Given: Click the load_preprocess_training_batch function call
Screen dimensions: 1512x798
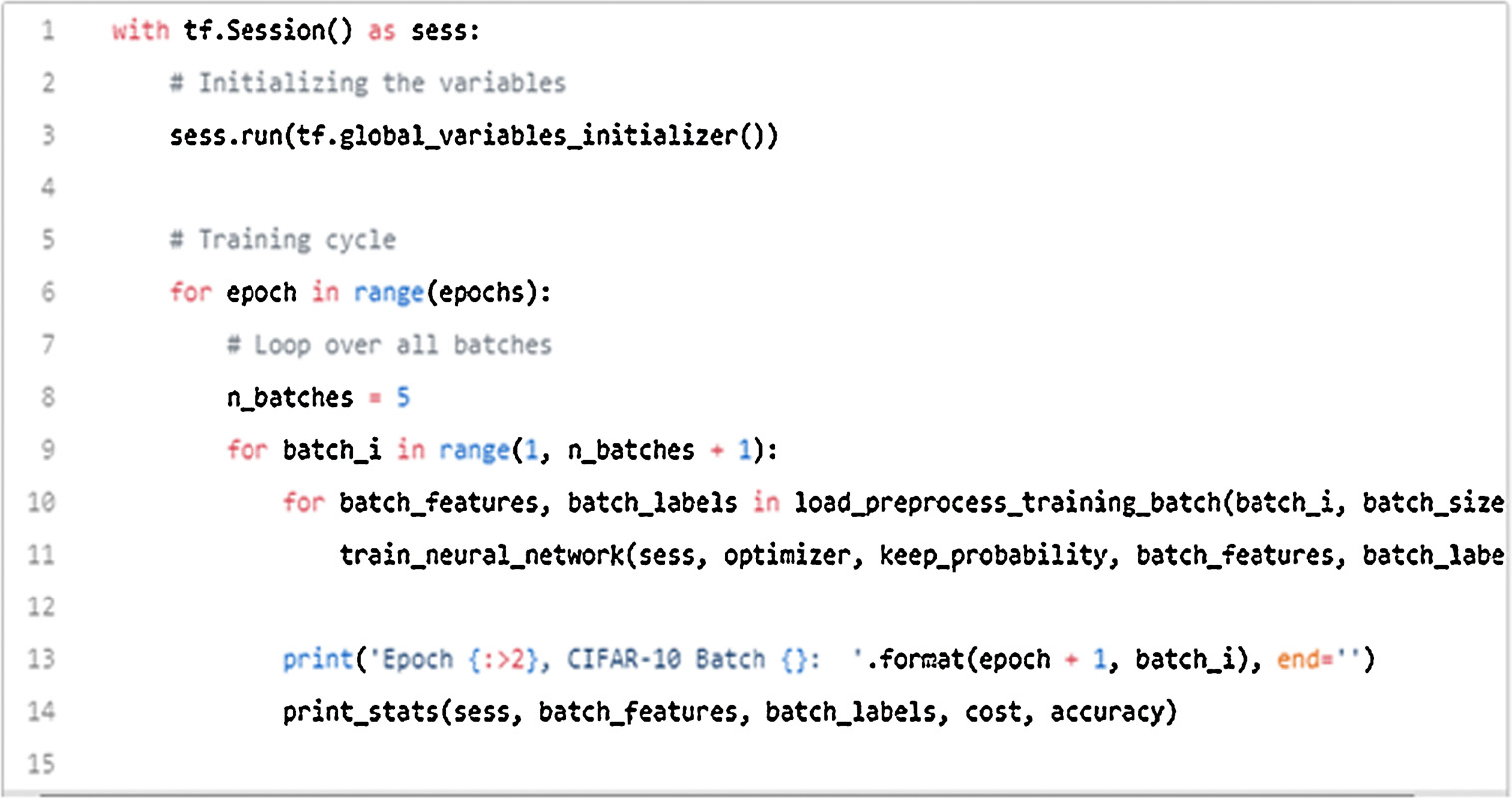Looking at the screenshot, I should tap(1008, 502).
